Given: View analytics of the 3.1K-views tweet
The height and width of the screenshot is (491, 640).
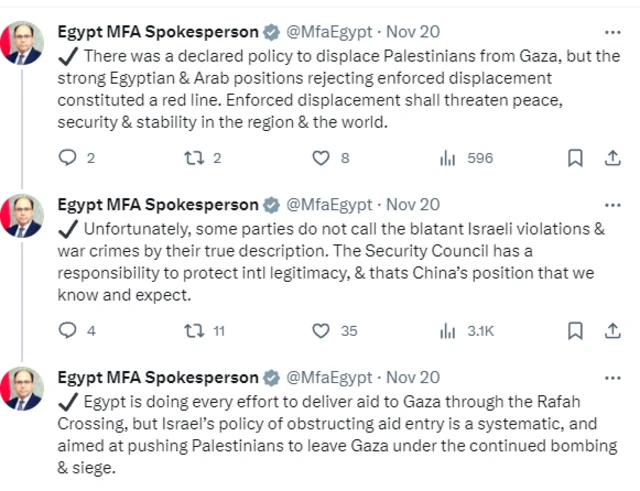Looking at the screenshot, I should click(448, 331).
